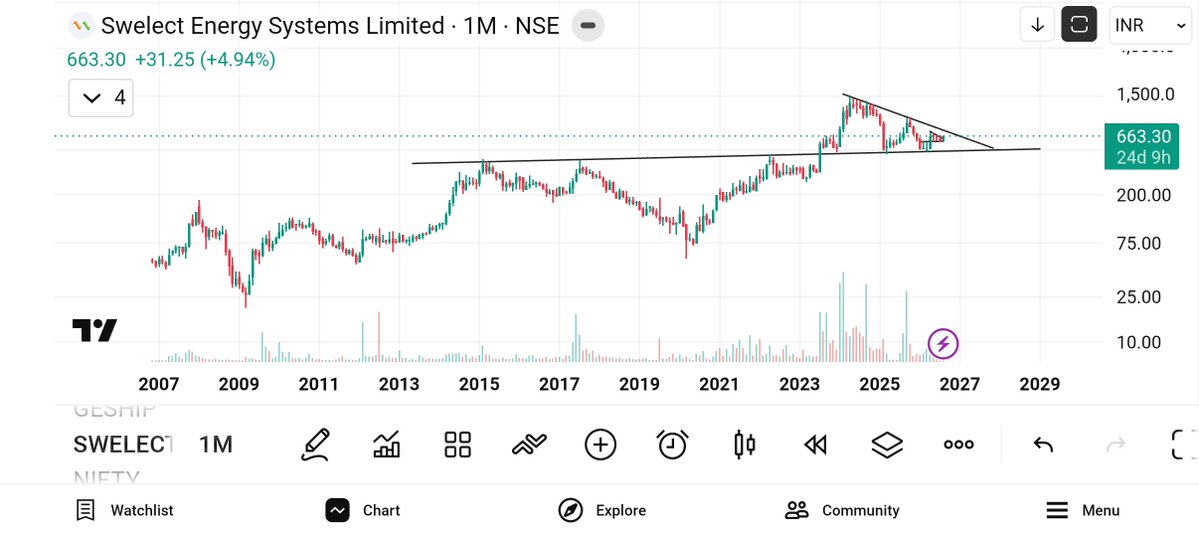
Task: Click the 75.00 price axis label
Action: coord(1139,243)
